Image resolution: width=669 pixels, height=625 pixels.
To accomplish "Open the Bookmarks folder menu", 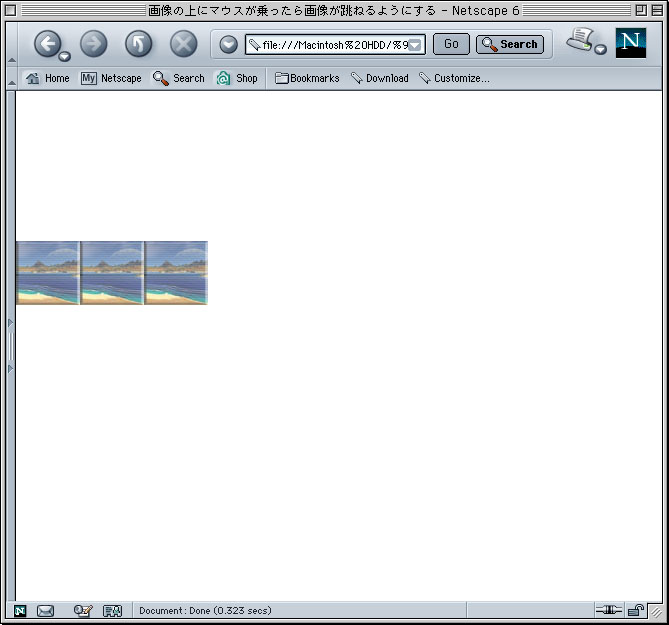I will point(307,78).
